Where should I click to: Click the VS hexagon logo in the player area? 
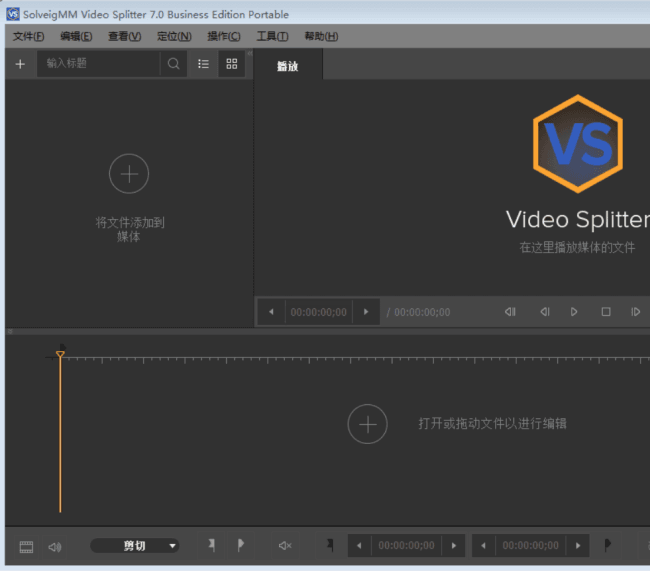578,144
